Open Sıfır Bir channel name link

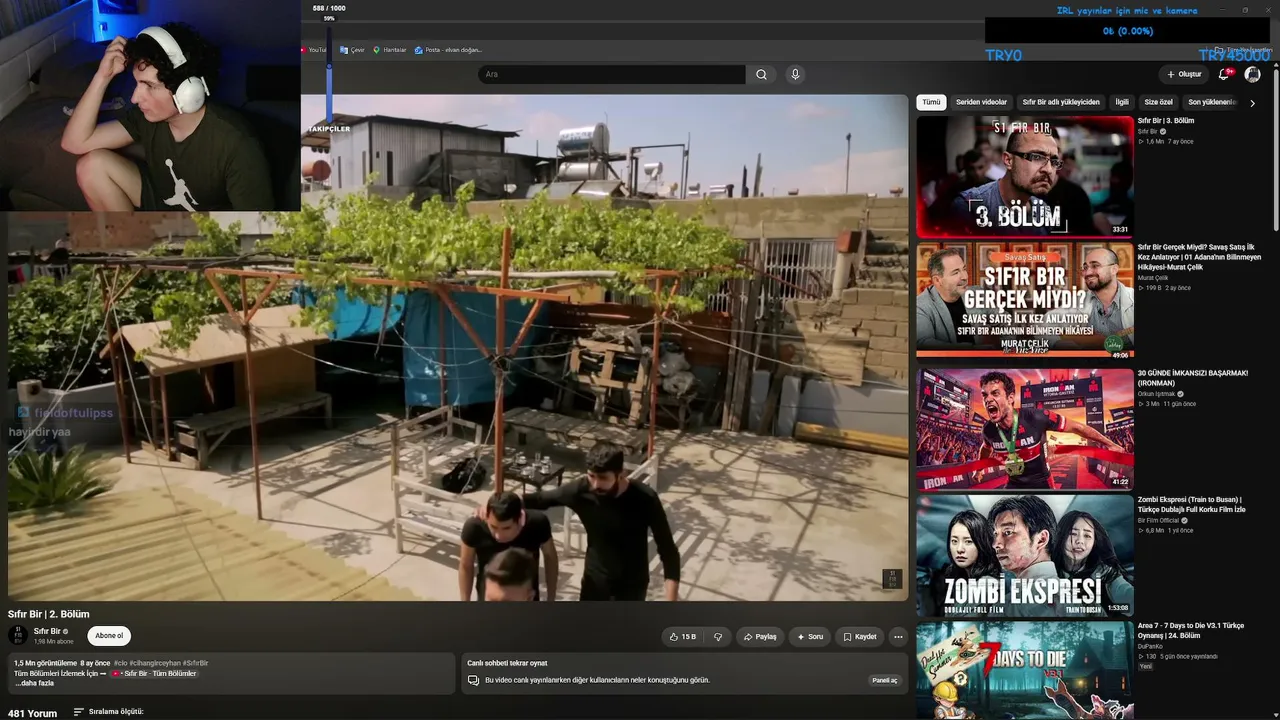[47, 631]
